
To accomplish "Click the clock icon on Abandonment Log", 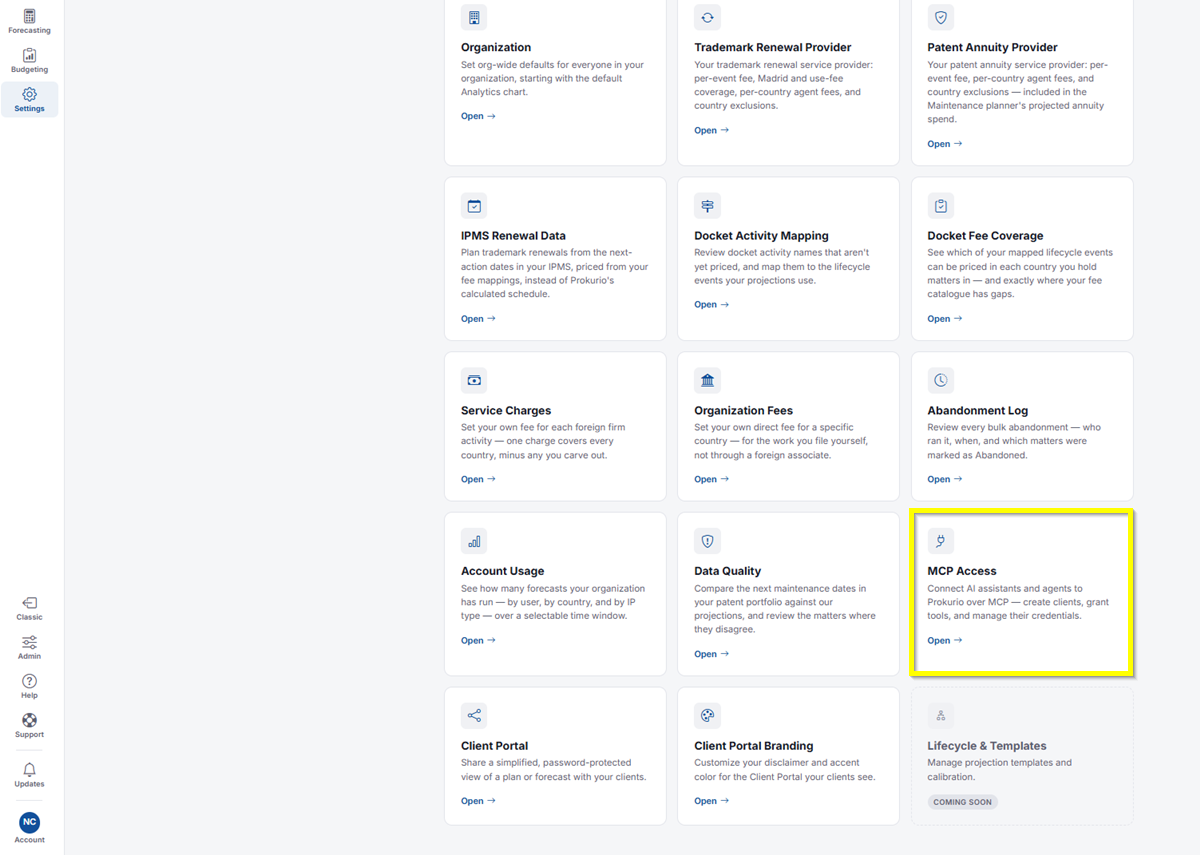I will [940, 380].
